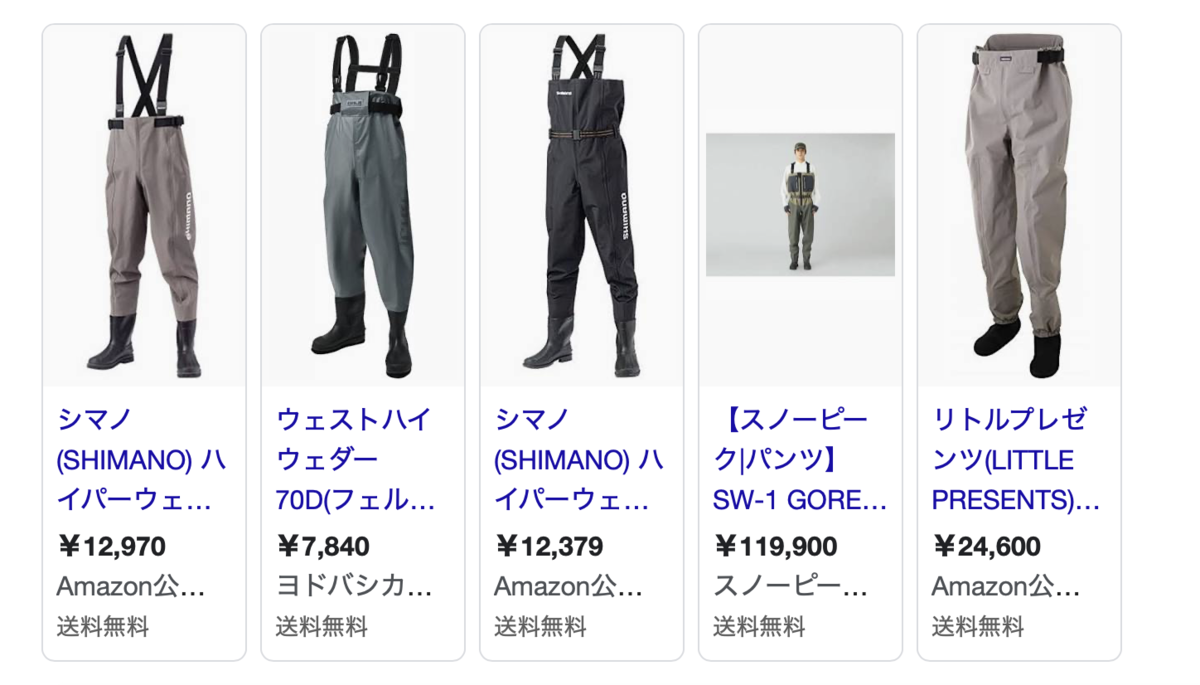This screenshot has height=685, width=1200.
Task: Select the ¥12,970 price
Action: click(x=112, y=547)
